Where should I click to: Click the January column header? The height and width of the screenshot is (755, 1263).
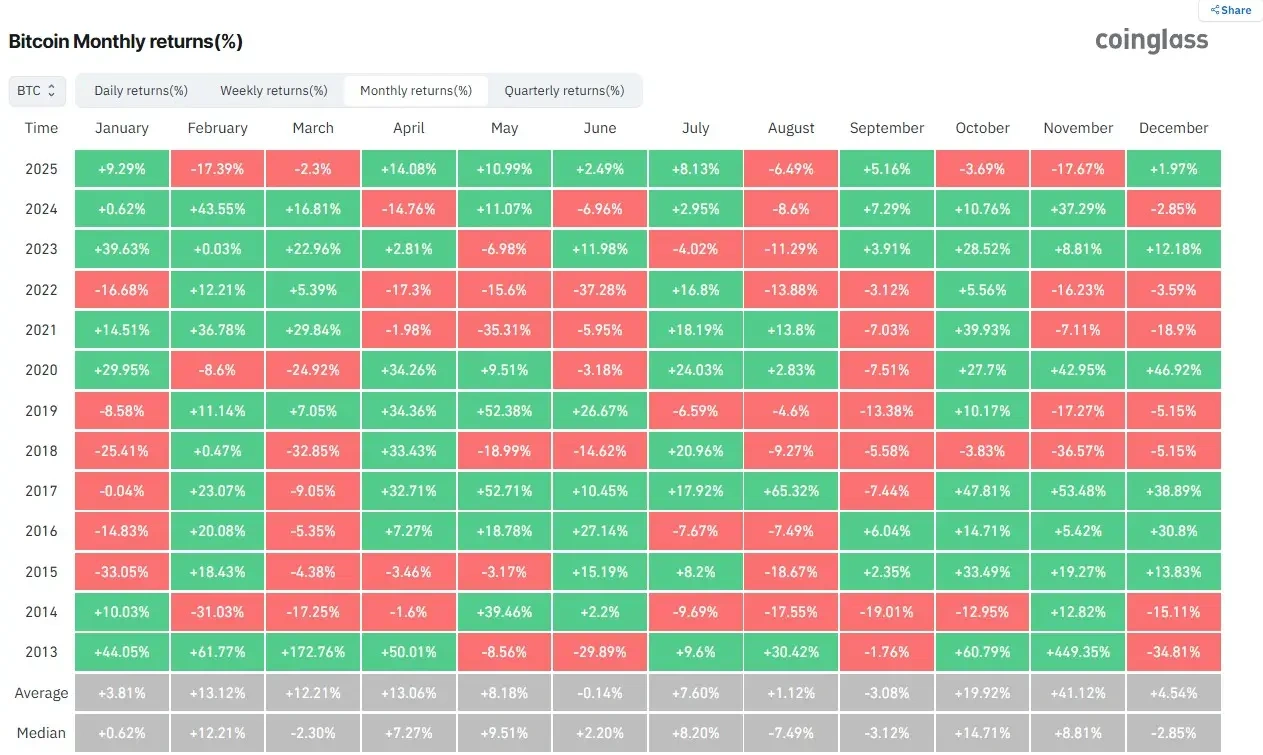point(121,128)
